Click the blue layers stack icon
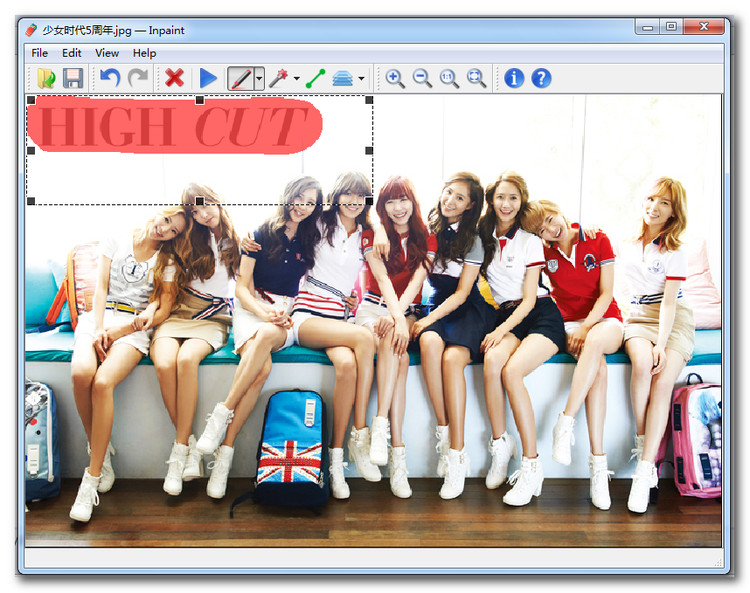 tap(342, 78)
